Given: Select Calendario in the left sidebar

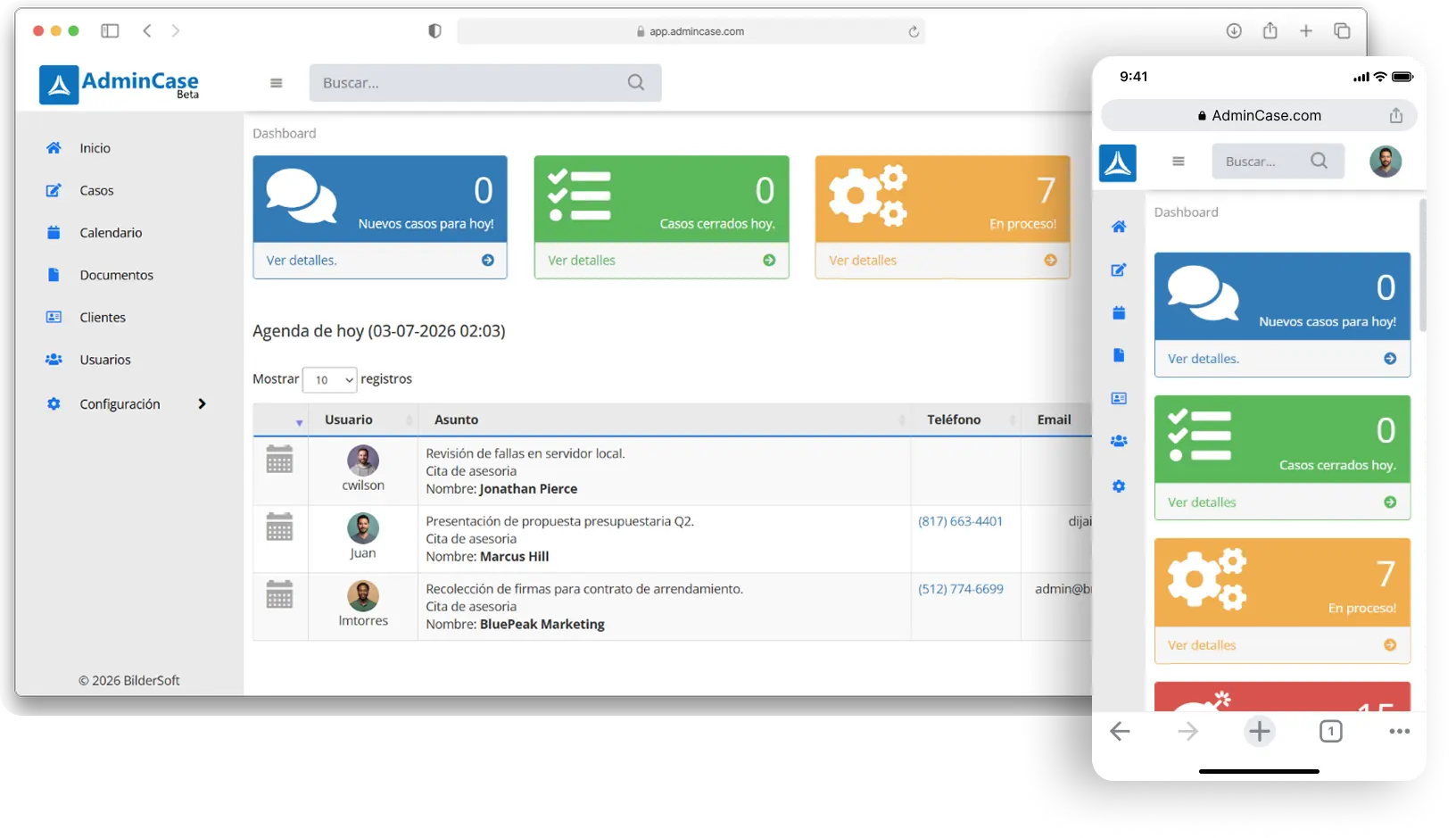Looking at the screenshot, I should [111, 233].
